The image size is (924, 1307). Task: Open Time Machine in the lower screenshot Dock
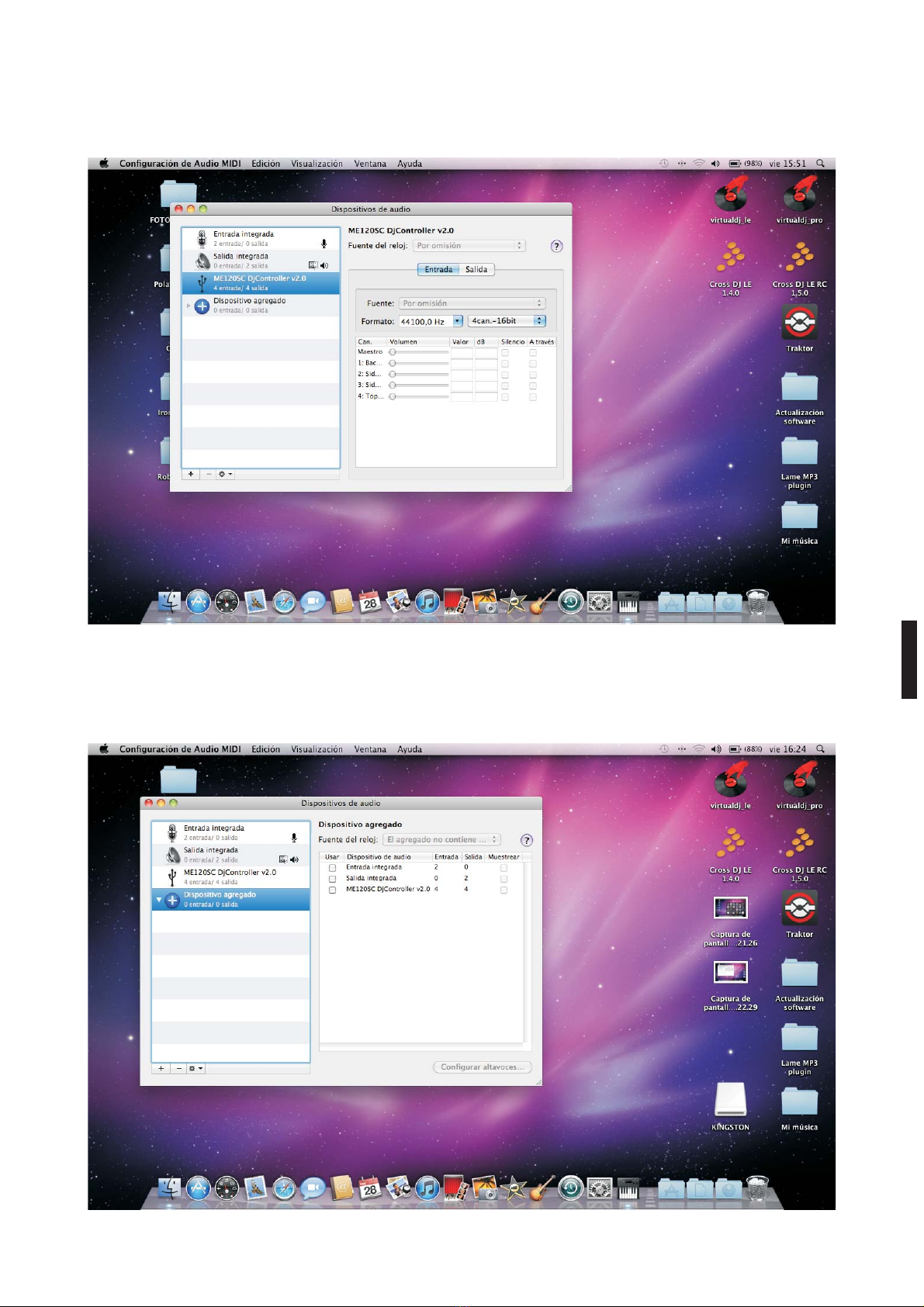pyautogui.click(x=571, y=1188)
